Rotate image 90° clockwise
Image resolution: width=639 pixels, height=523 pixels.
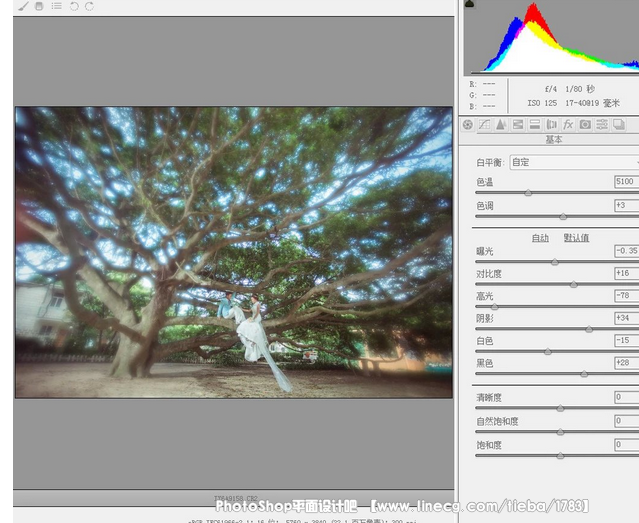click(89, 6)
